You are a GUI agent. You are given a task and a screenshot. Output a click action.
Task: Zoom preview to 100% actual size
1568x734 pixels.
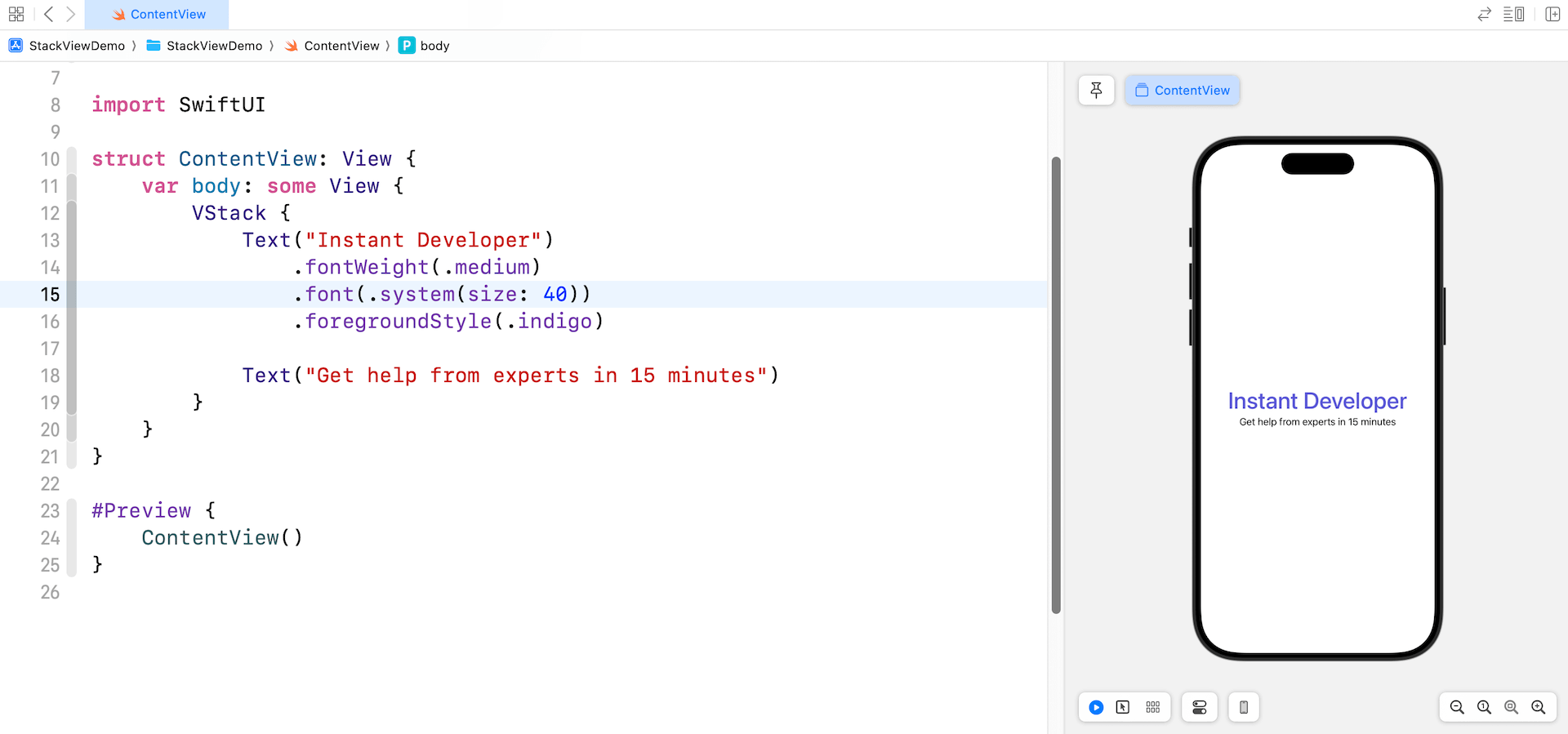(1484, 707)
